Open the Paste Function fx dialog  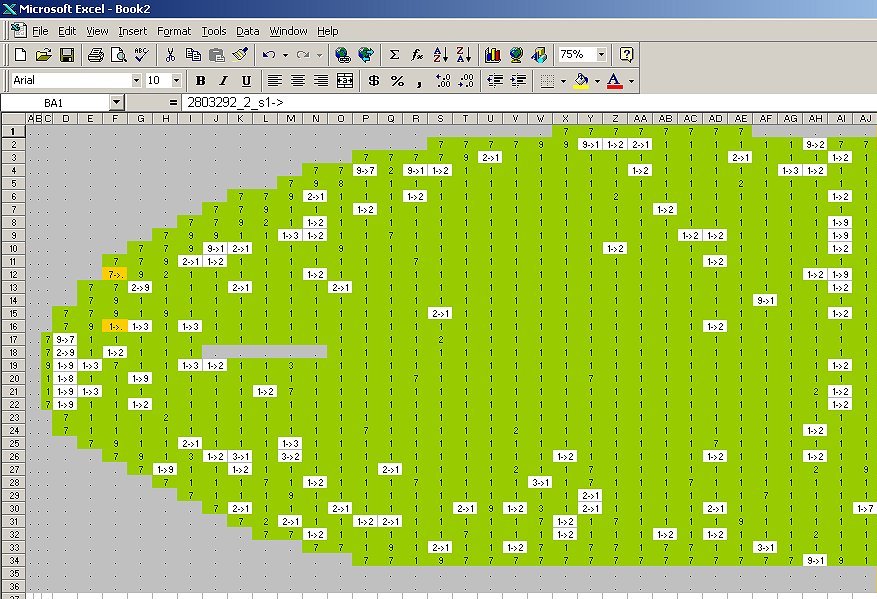pos(417,55)
